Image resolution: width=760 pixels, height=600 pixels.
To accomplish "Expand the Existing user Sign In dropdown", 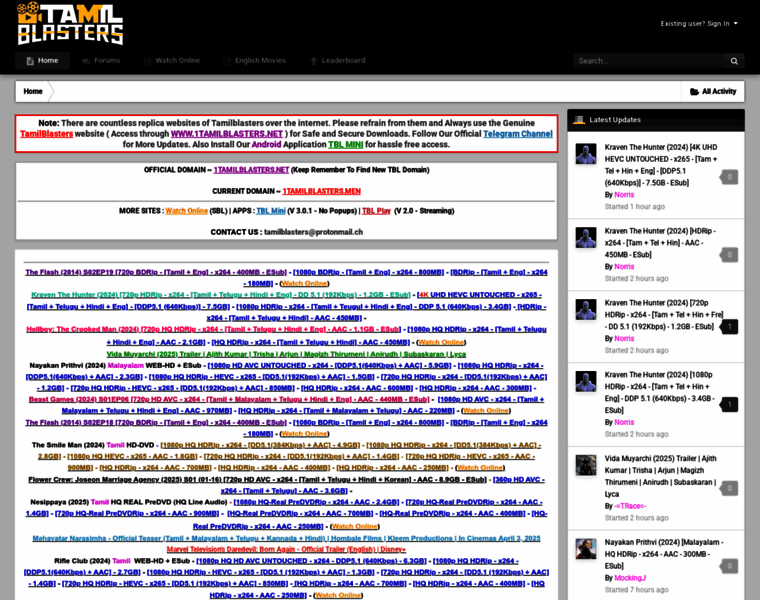I will coord(699,23).
